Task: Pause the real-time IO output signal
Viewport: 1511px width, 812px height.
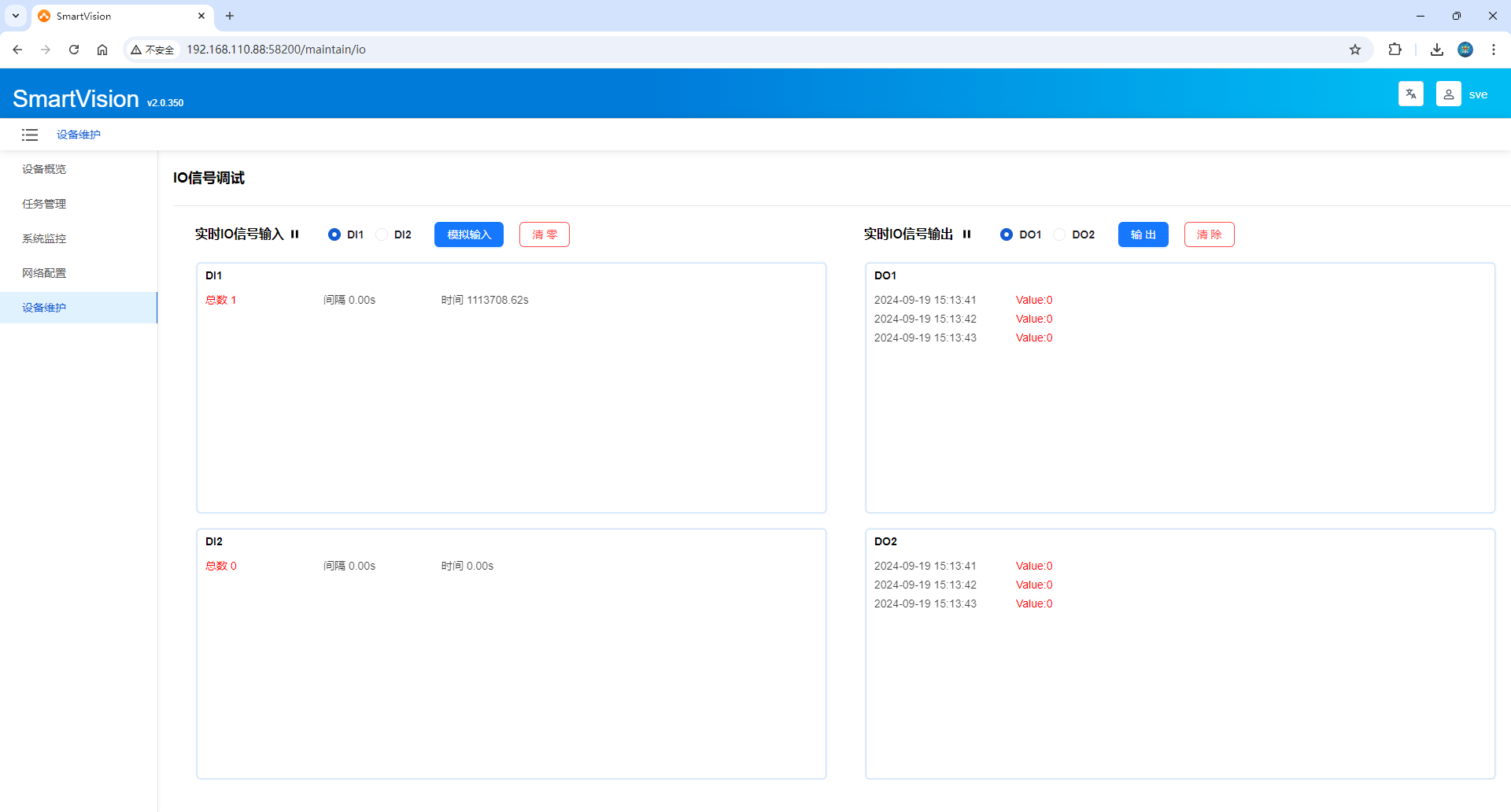Action: (x=967, y=234)
